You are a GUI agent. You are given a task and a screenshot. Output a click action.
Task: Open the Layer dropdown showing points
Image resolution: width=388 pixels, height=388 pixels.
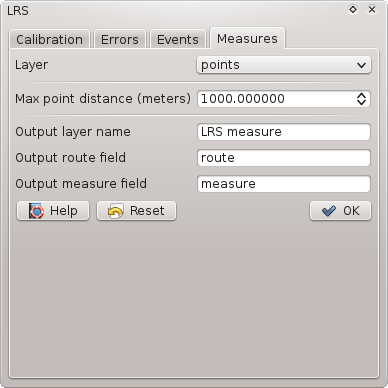[284, 65]
